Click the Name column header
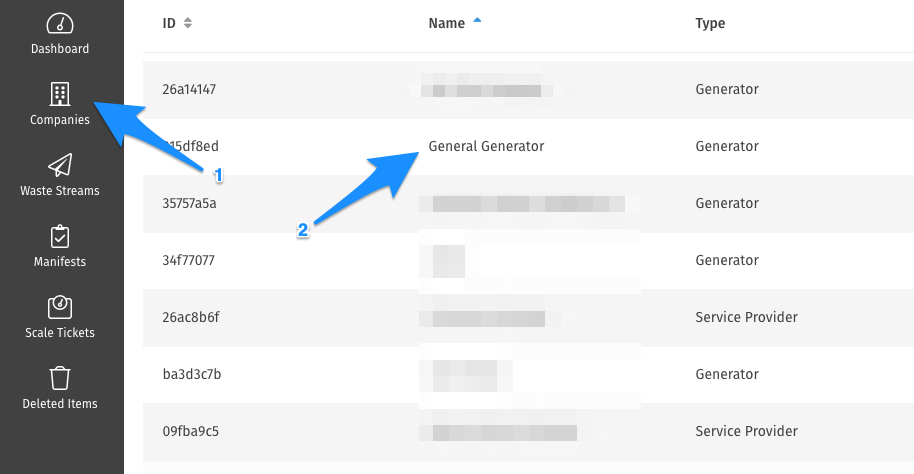This screenshot has width=914, height=474. coord(447,23)
